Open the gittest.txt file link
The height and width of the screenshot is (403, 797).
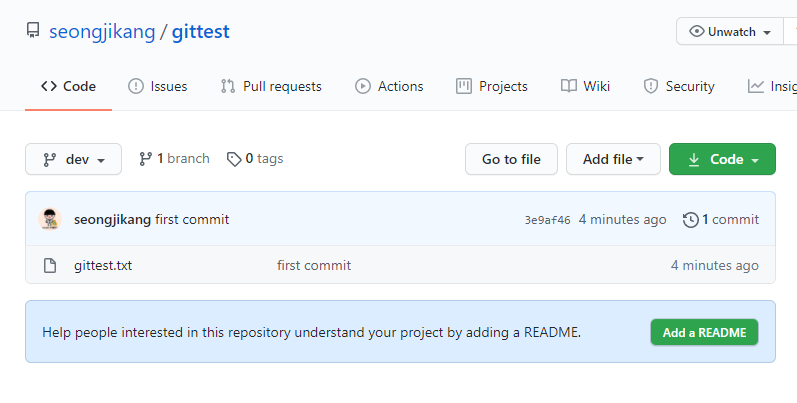tap(103, 266)
